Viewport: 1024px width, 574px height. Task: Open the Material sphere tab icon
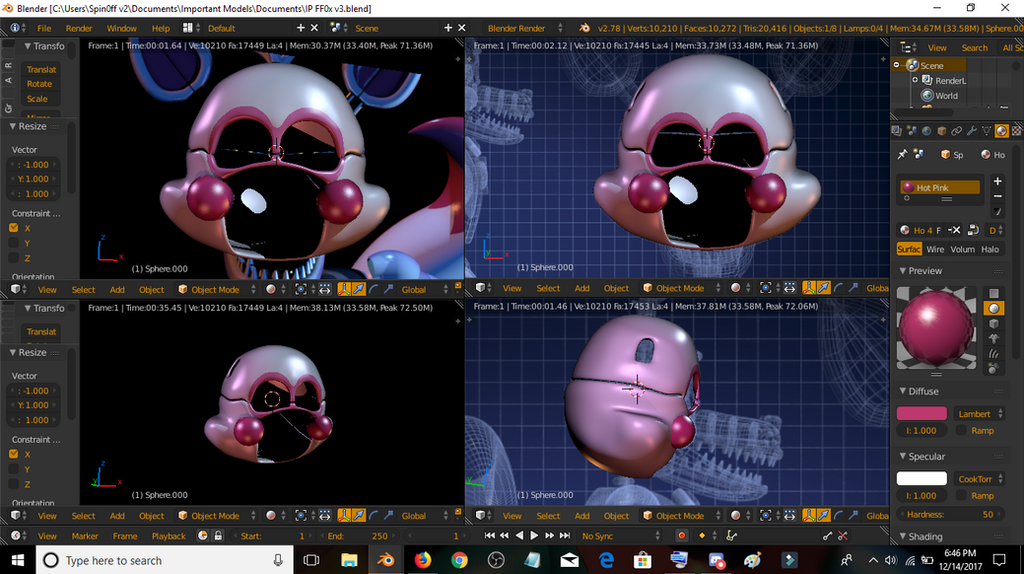(x=1002, y=131)
